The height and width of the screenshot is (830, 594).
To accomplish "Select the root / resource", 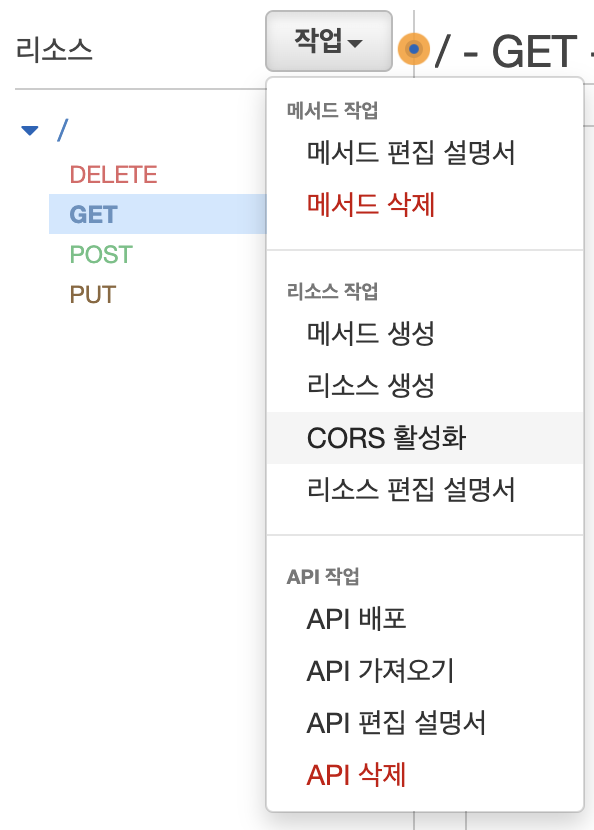I will [x=63, y=130].
